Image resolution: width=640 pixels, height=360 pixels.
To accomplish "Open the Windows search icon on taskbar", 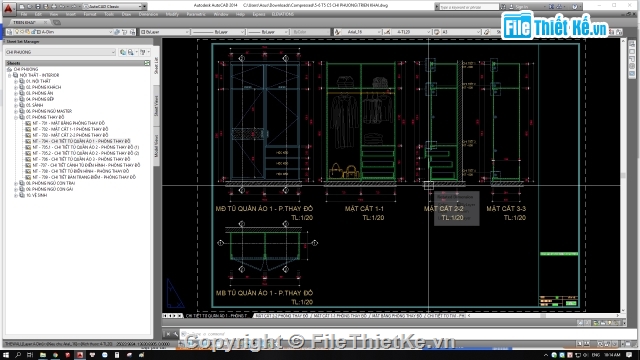I will 18,355.
